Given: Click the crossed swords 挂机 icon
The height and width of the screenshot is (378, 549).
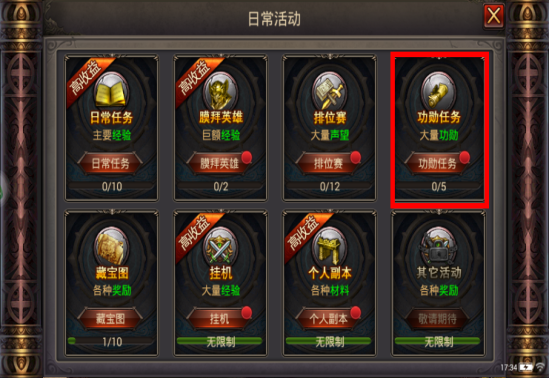Looking at the screenshot, I should (x=221, y=246).
